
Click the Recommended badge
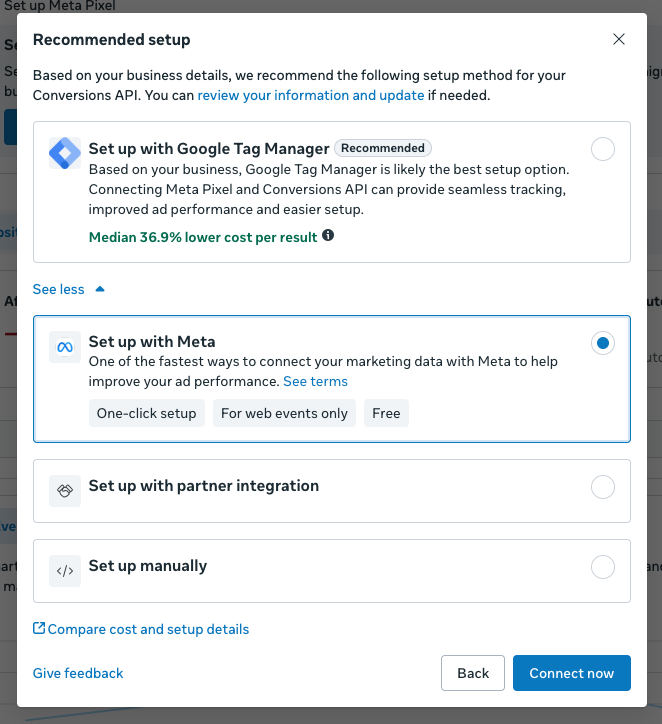(x=383, y=148)
